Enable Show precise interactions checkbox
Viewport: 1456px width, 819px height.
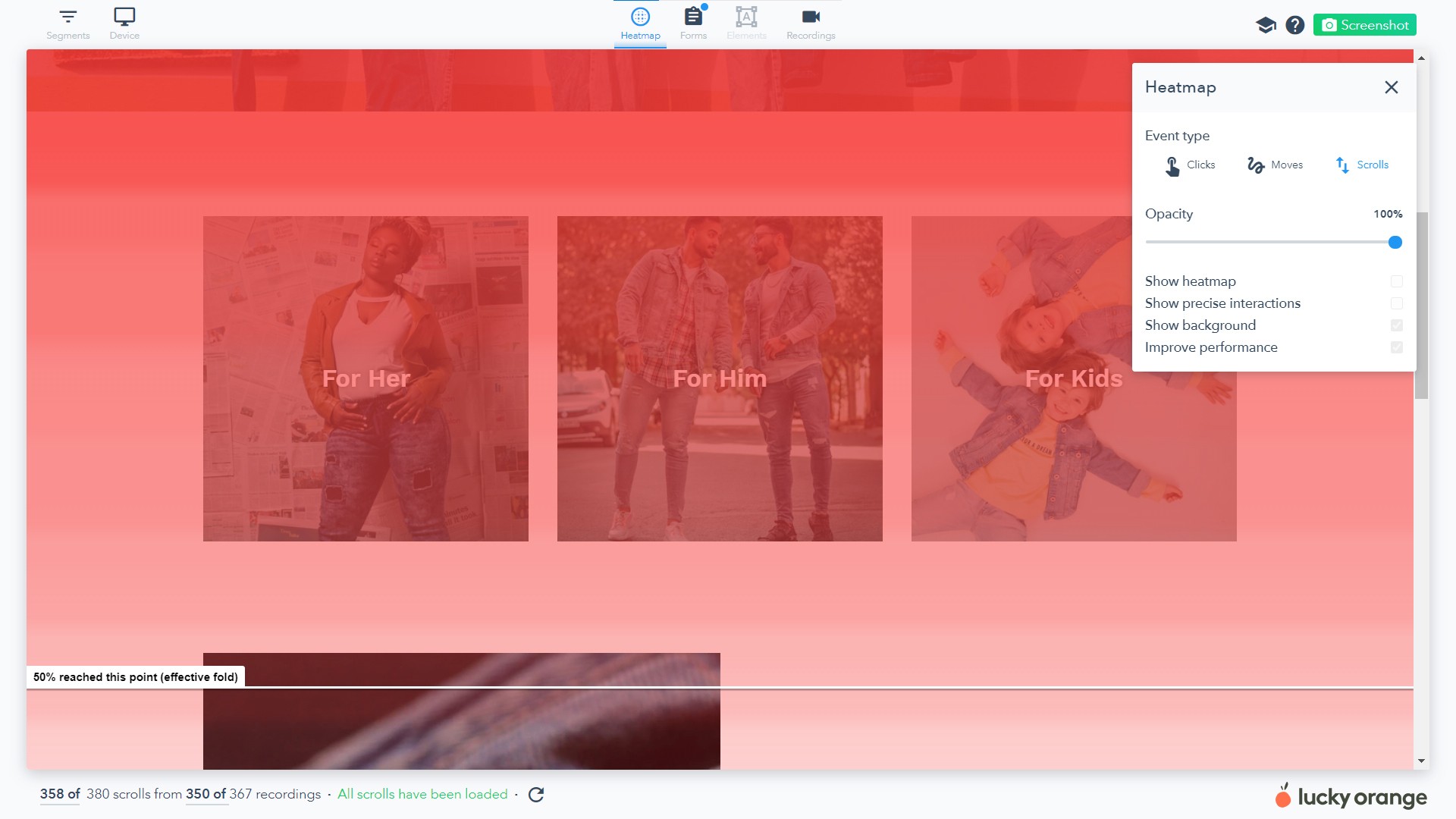[1397, 303]
